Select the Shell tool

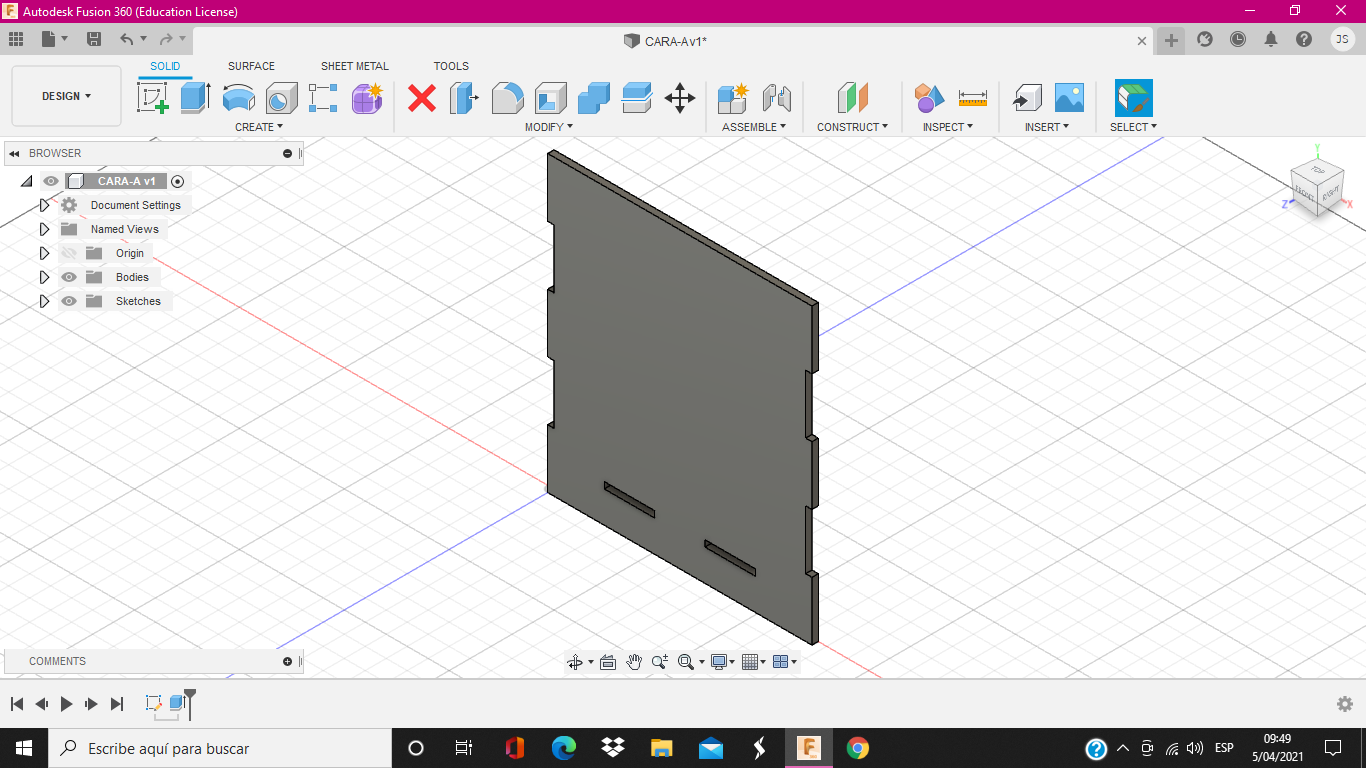tap(550, 98)
